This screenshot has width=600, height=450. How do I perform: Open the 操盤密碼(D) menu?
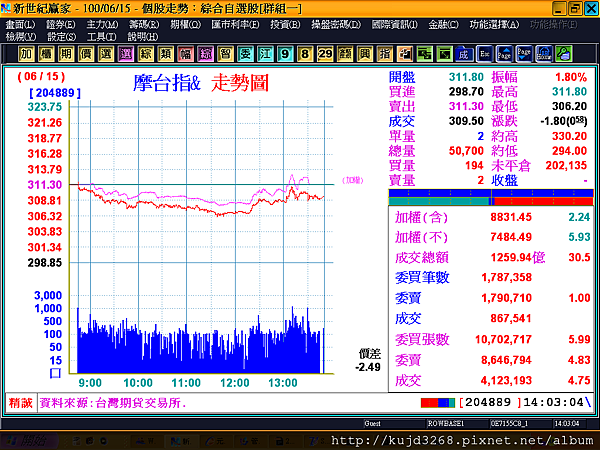coord(336,24)
